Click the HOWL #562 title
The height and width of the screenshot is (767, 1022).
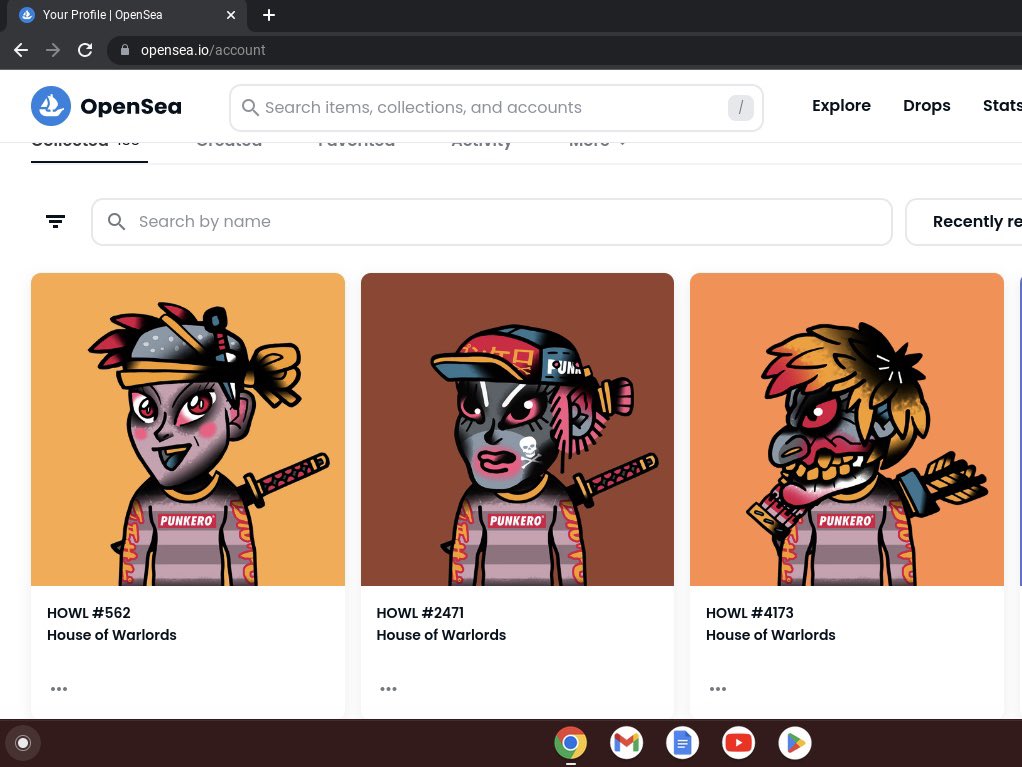tap(89, 613)
